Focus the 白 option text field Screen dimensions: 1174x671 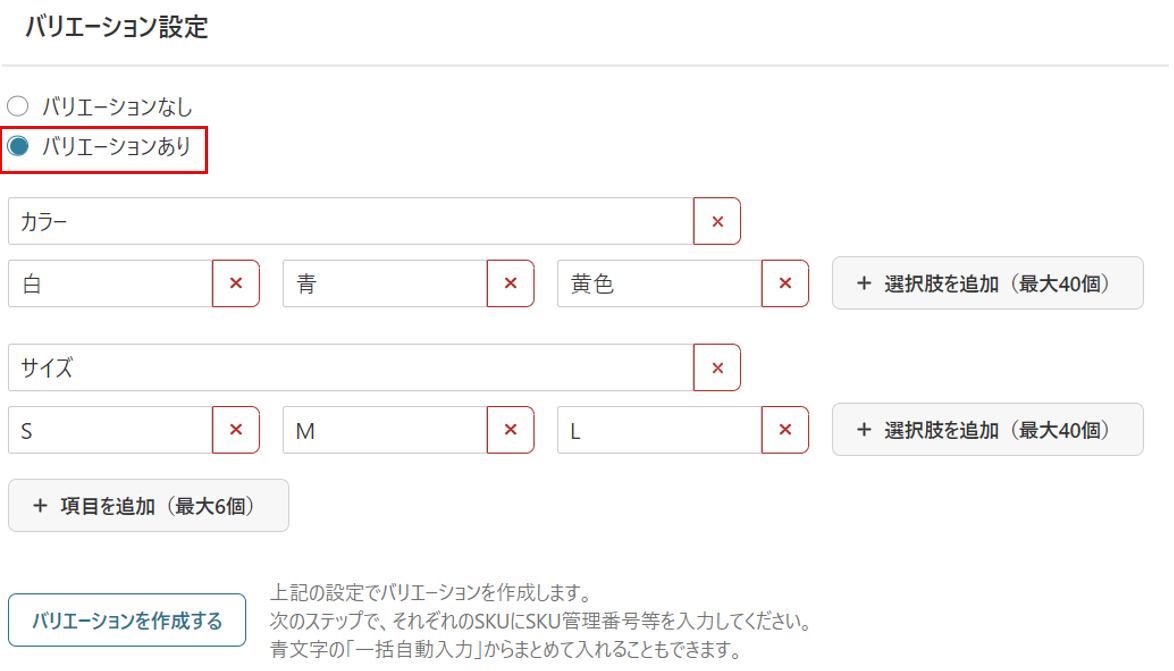point(110,283)
